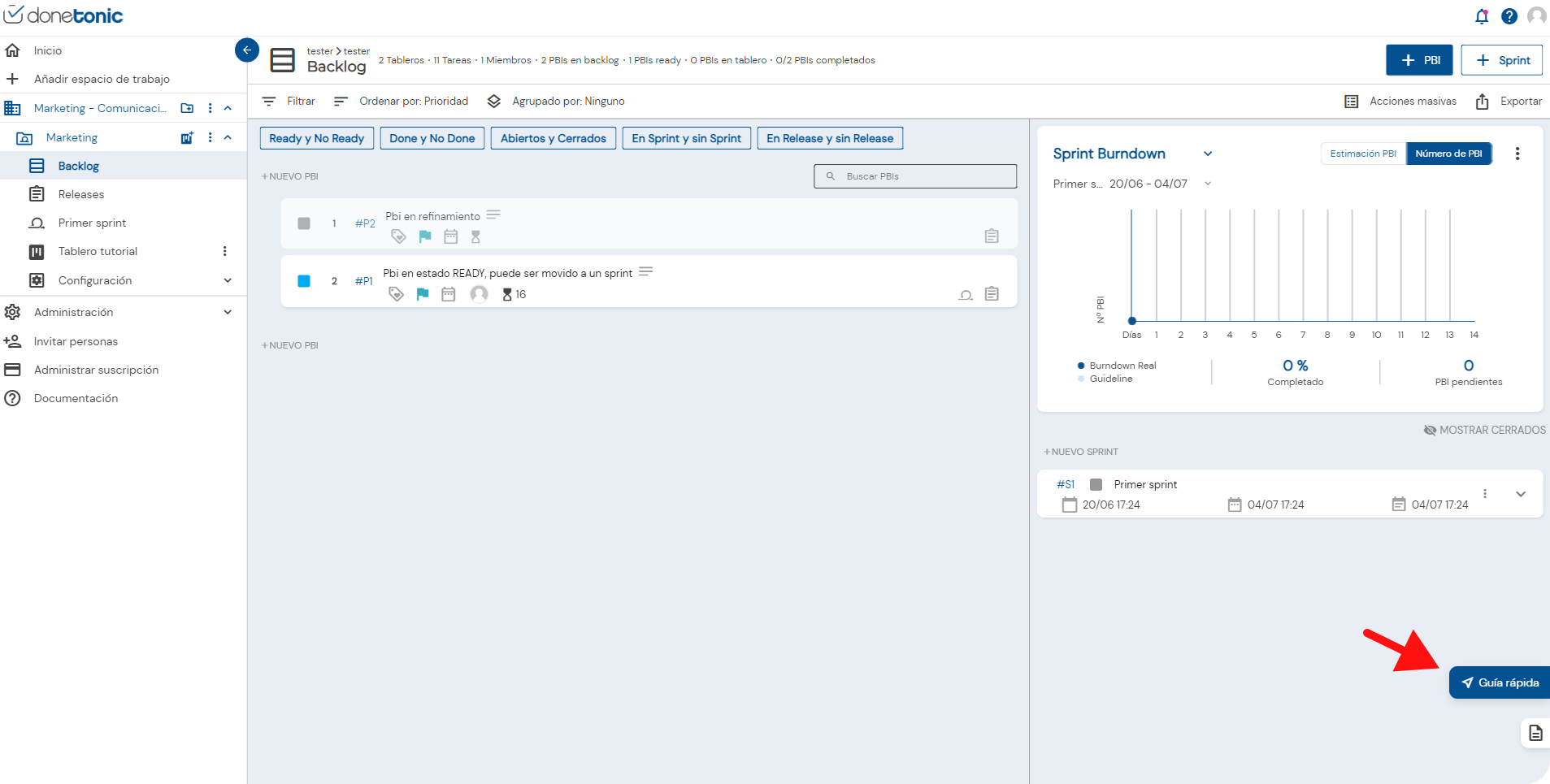Screen dimensions: 1550x784
Task: Toggle the Ready y No Ready filter
Action: coord(317,138)
